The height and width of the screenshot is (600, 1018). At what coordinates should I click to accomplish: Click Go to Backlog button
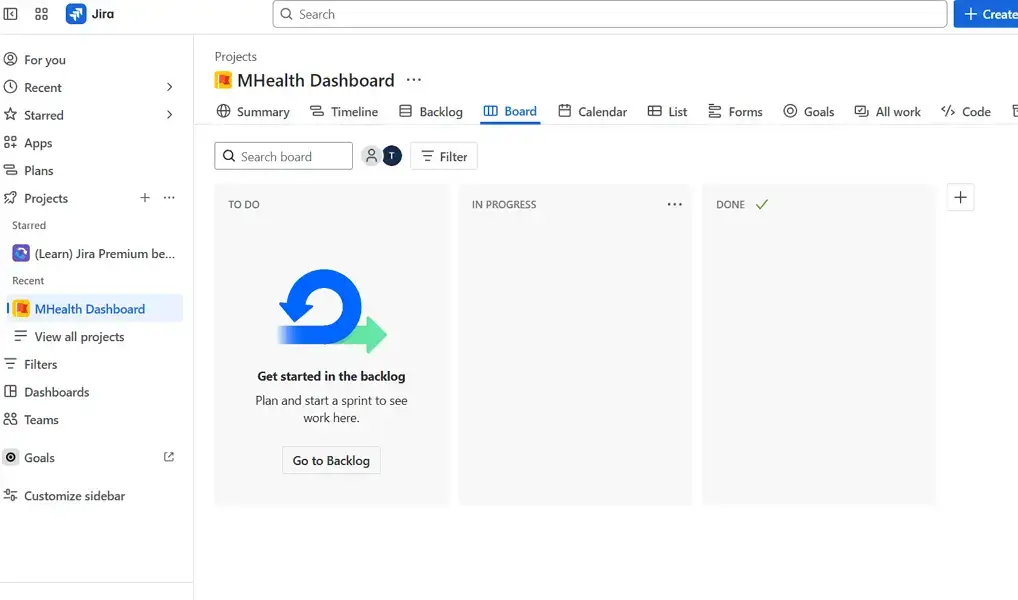pos(331,460)
